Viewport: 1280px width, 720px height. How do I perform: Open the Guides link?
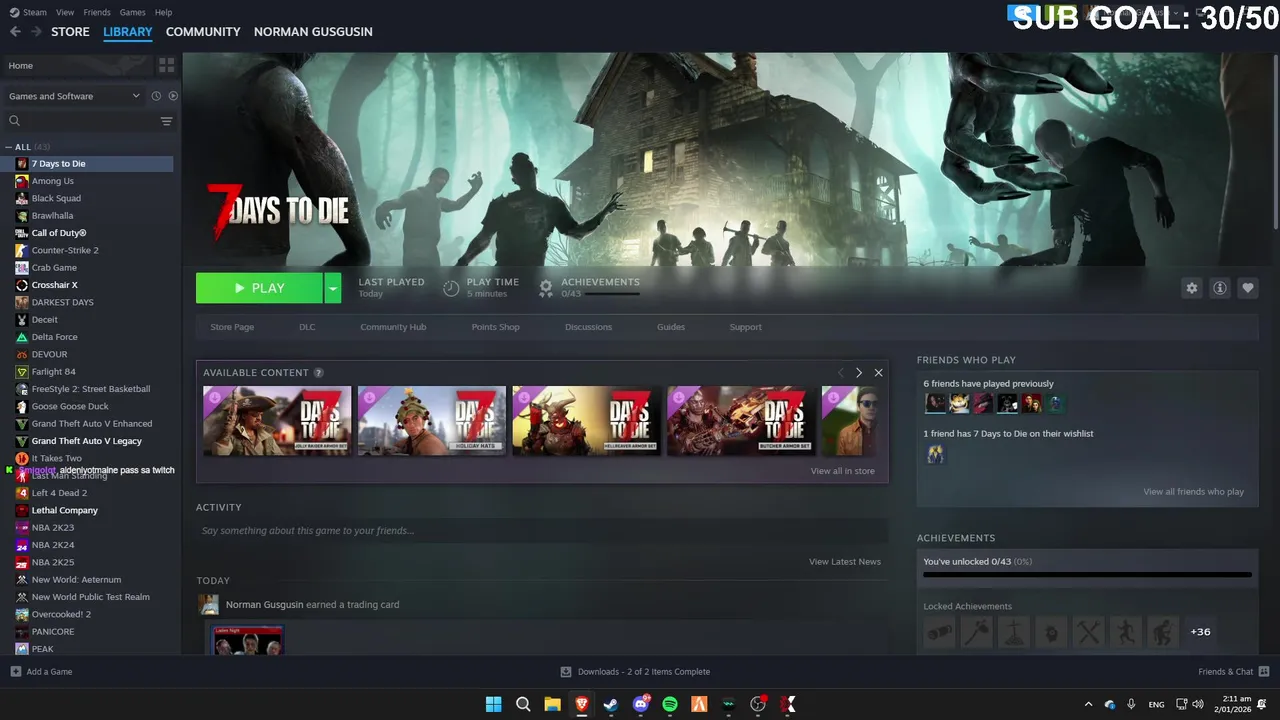[x=671, y=327]
